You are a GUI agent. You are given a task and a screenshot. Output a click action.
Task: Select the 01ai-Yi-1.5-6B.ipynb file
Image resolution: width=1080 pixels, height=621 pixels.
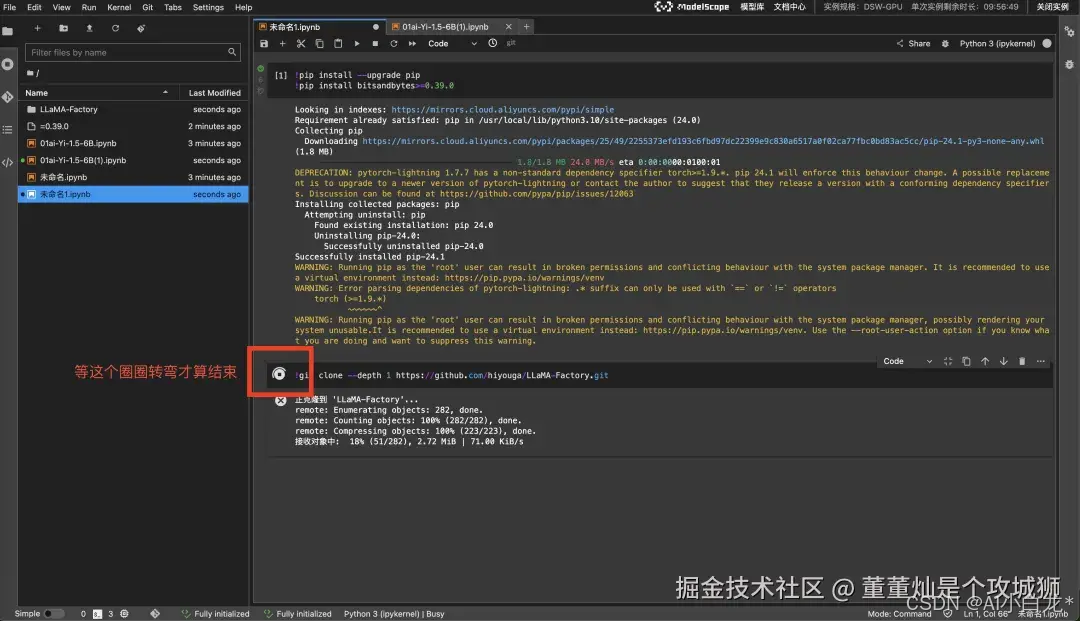pos(134,143)
